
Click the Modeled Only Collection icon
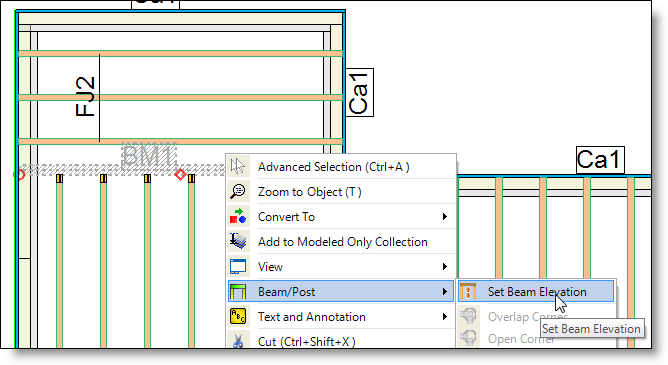pyautogui.click(x=238, y=241)
